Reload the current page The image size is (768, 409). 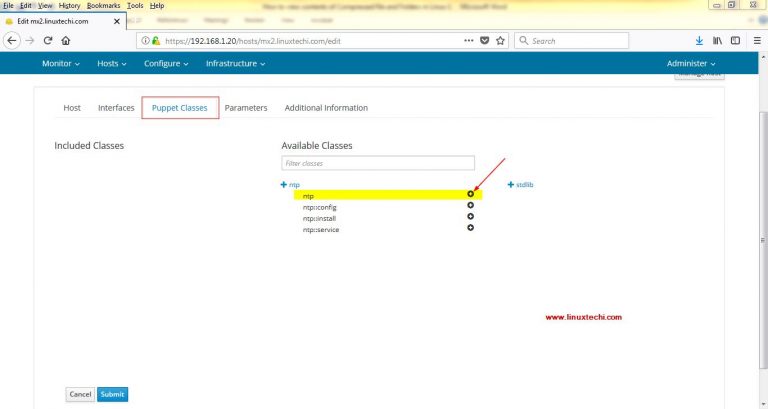pyautogui.click(x=48, y=41)
